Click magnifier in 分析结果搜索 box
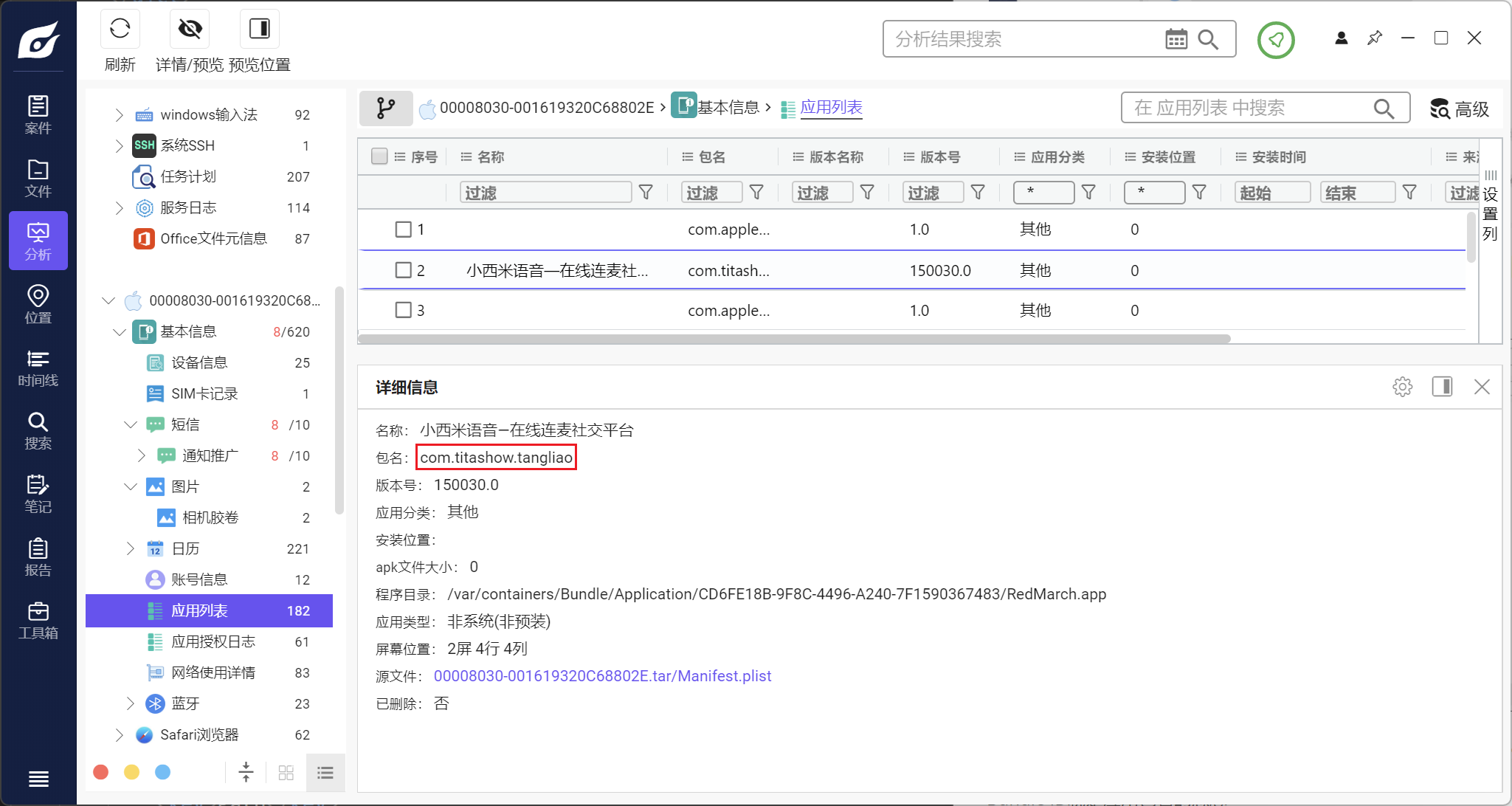This screenshot has height=806, width=1512. click(x=1208, y=39)
